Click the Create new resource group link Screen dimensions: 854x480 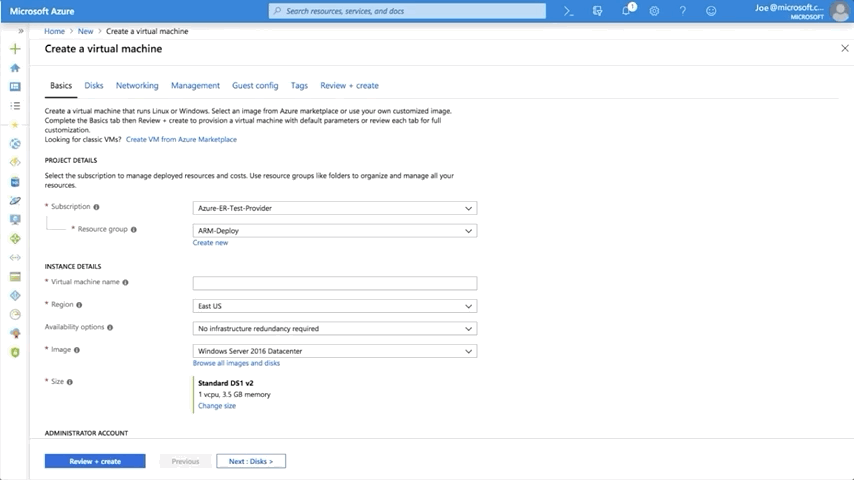(210, 243)
